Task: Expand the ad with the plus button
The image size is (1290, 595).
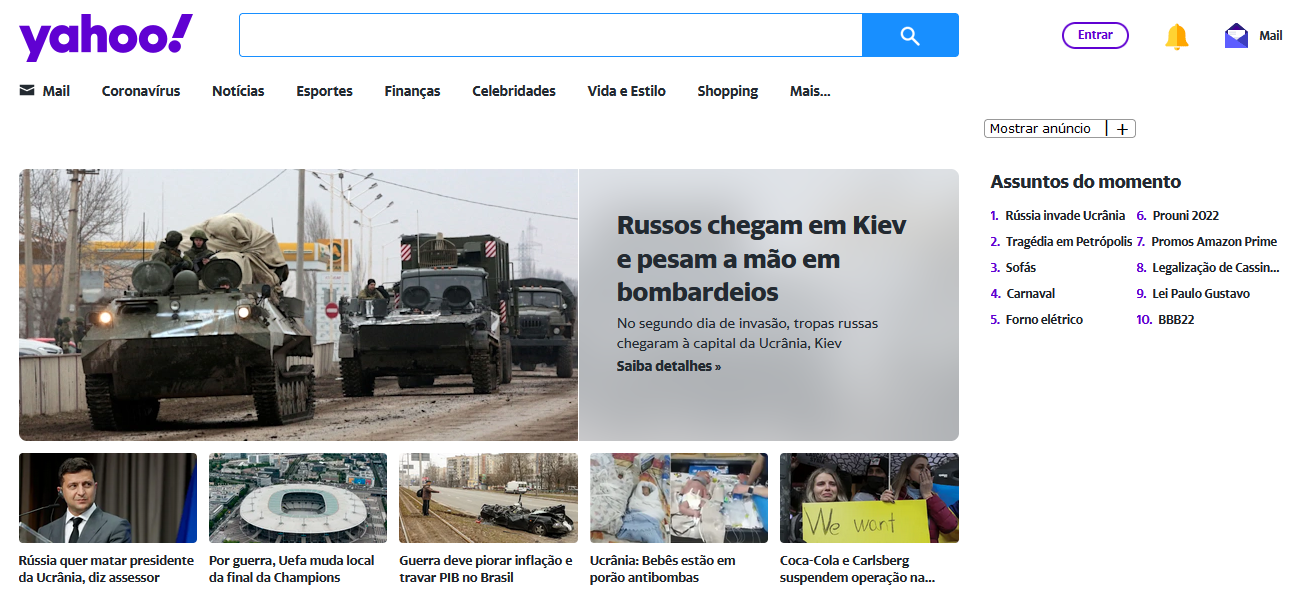Action: tap(1122, 128)
